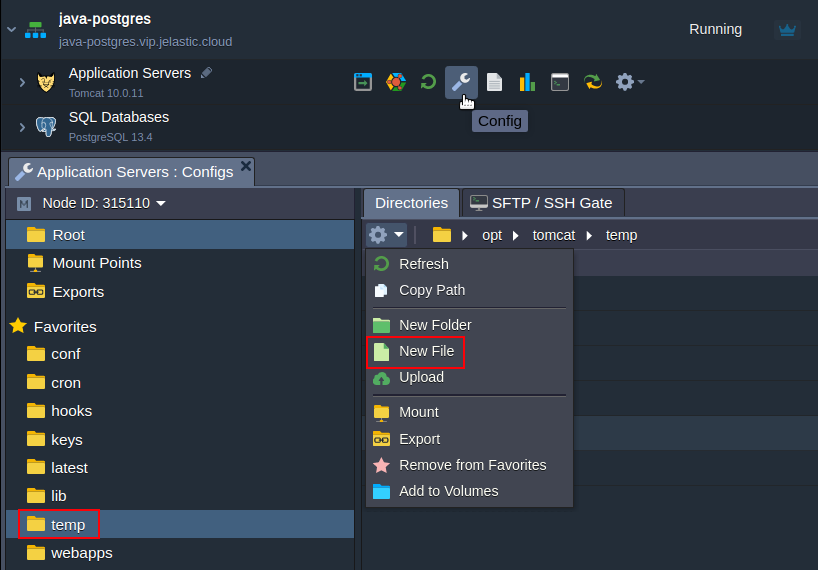Click the Favorites star heading
Screen dimensions: 818x570
click(54, 326)
